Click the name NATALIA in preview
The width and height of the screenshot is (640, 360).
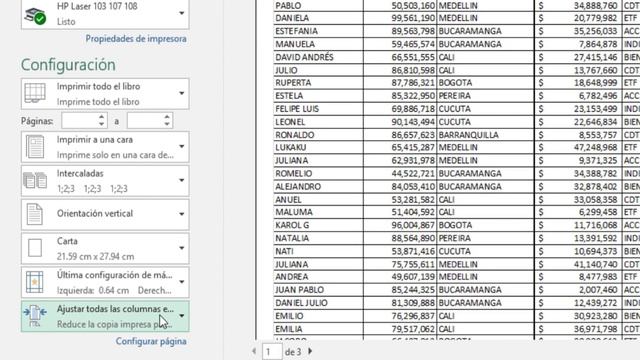click(292, 238)
